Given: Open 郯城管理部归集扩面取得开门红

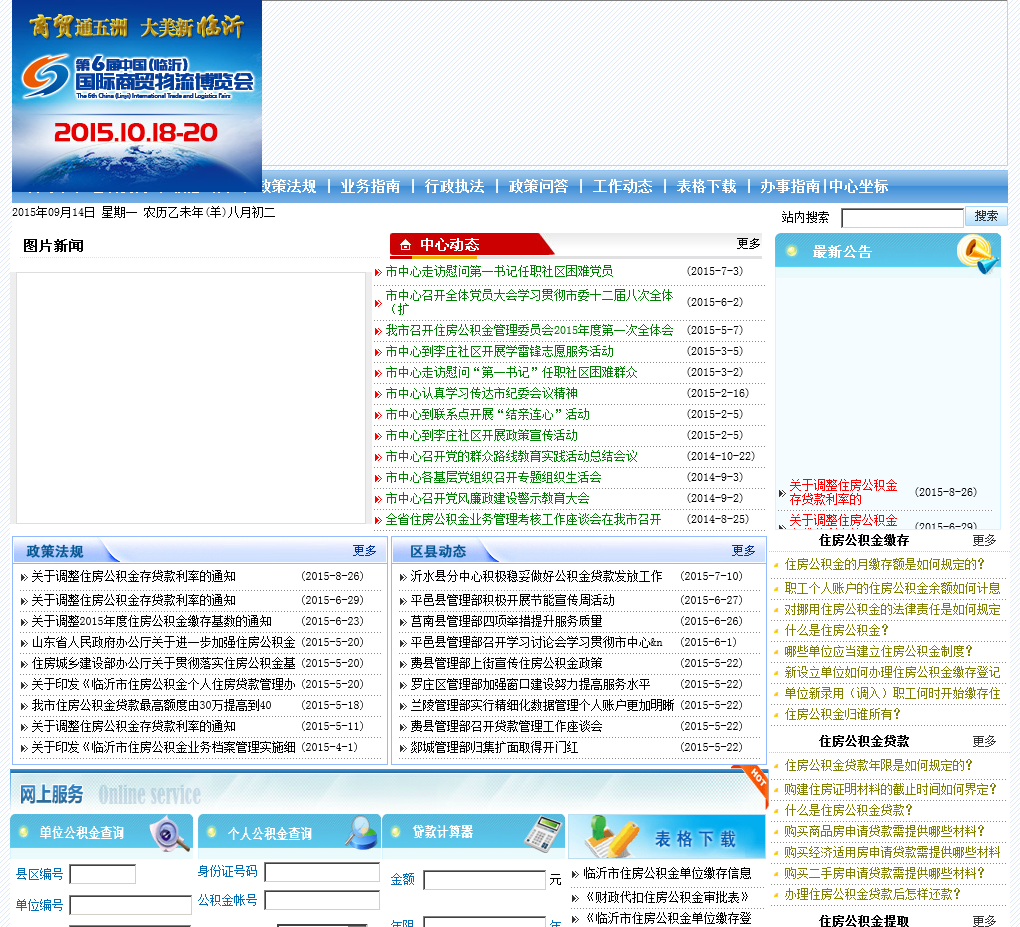Looking at the screenshot, I should (494, 747).
